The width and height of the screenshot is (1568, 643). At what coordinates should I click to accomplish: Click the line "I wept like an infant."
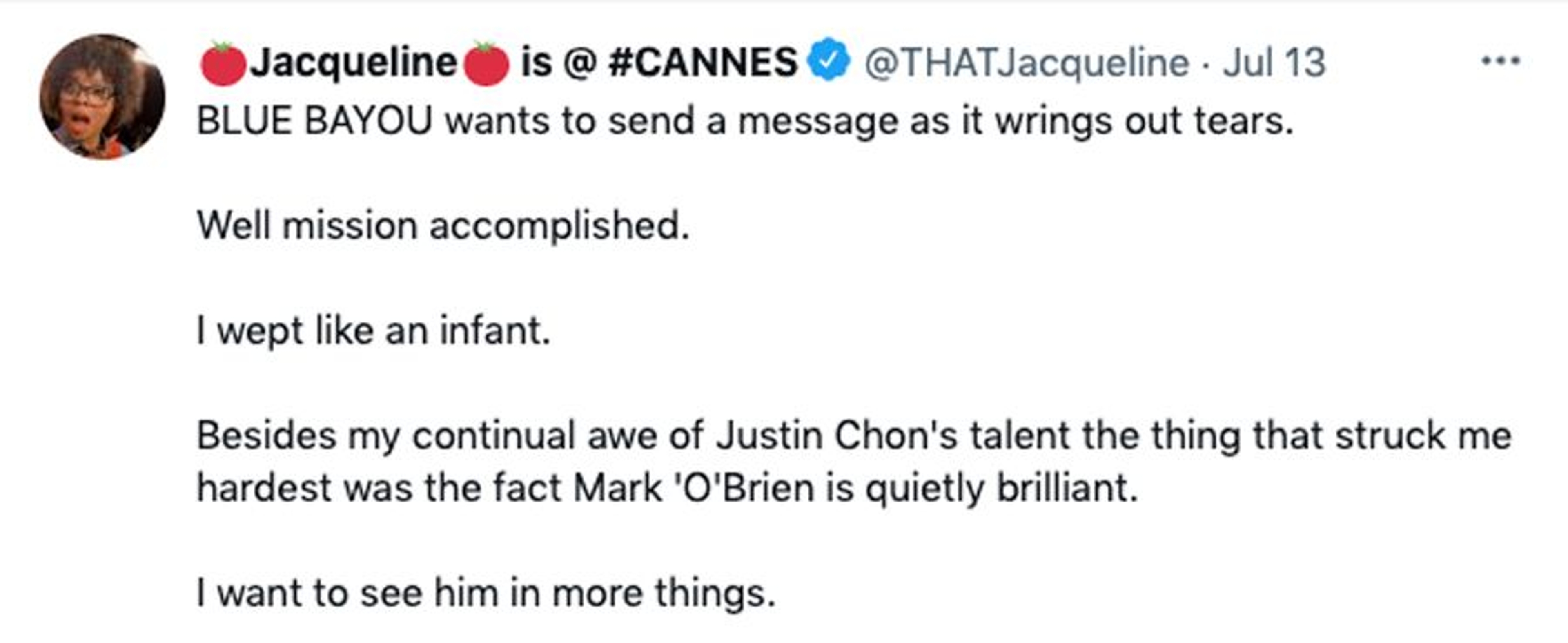coord(374,331)
